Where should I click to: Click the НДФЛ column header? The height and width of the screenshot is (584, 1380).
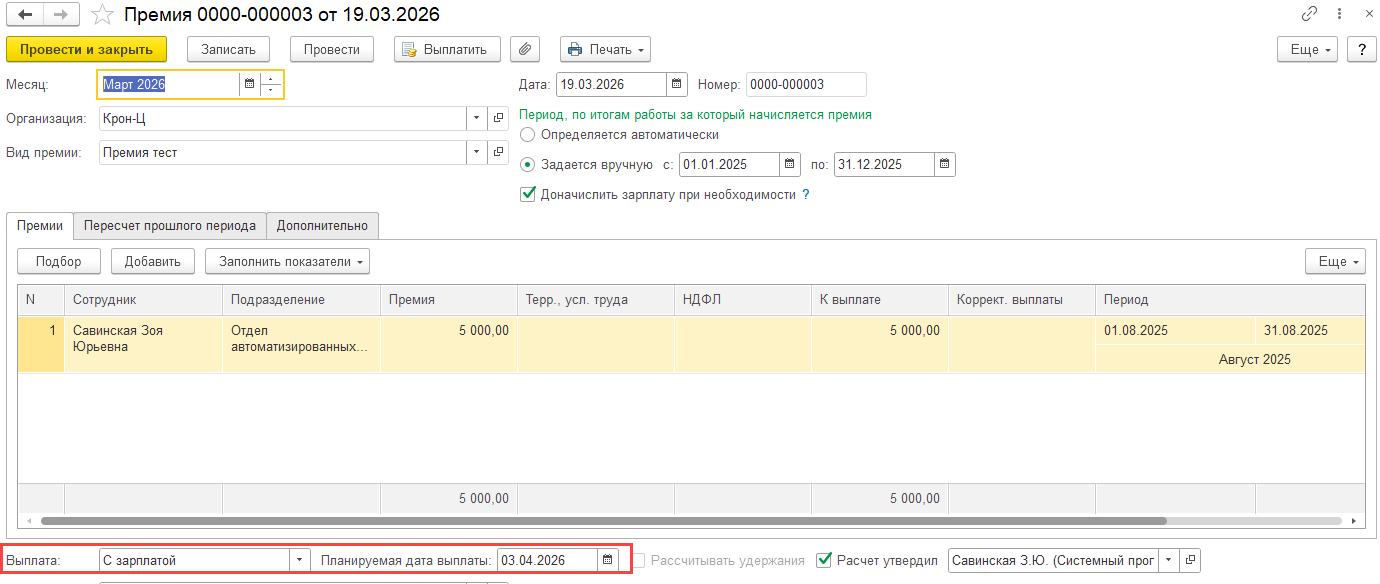click(x=743, y=300)
